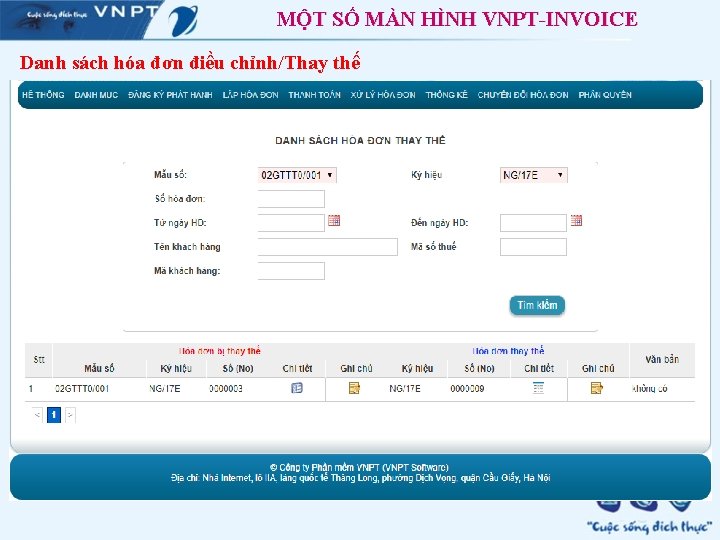This screenshot has height=540, width=720.
Task: Click the Mẫu số column header
Action: 99,368
